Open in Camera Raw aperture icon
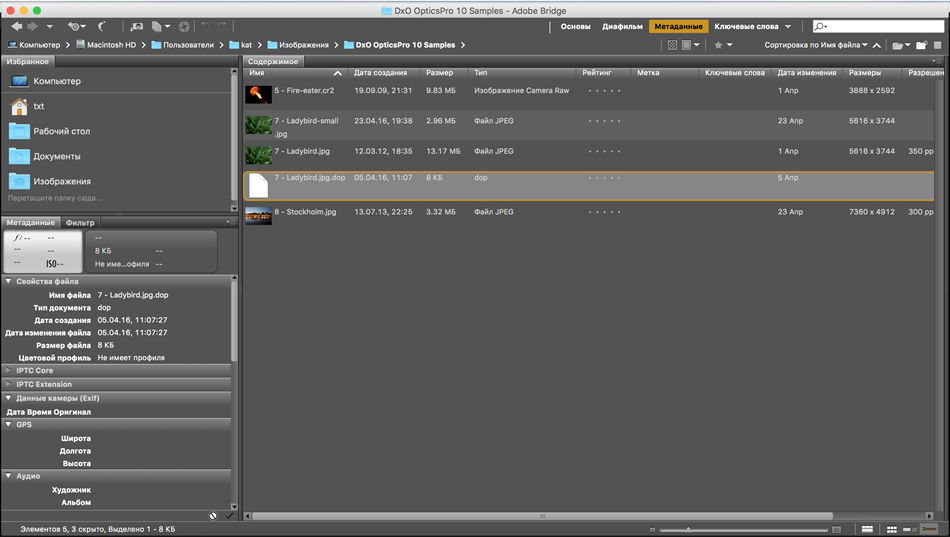 [184, 26]
